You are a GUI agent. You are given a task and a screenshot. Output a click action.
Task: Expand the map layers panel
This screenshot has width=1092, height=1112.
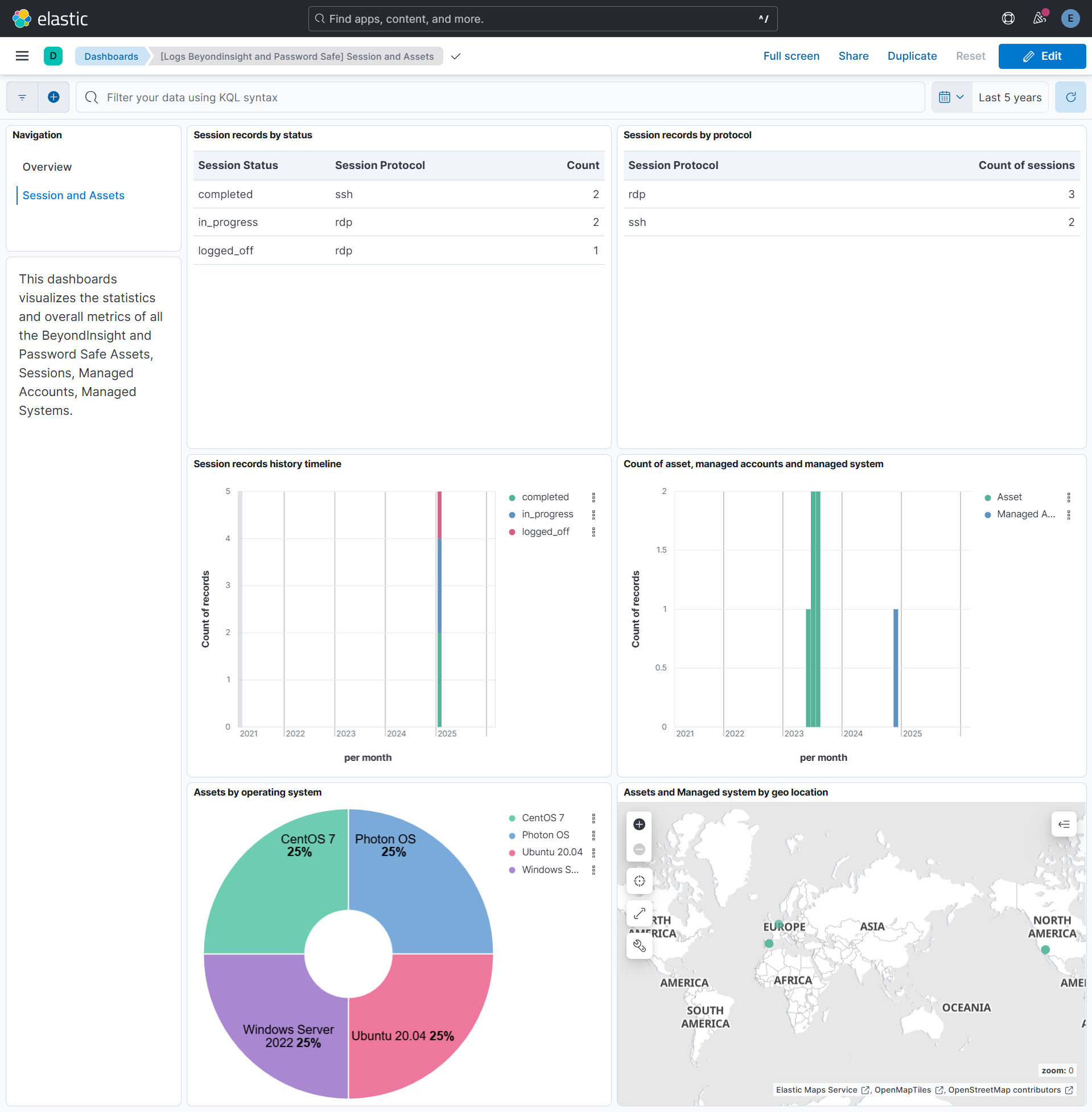(1064, 824)
